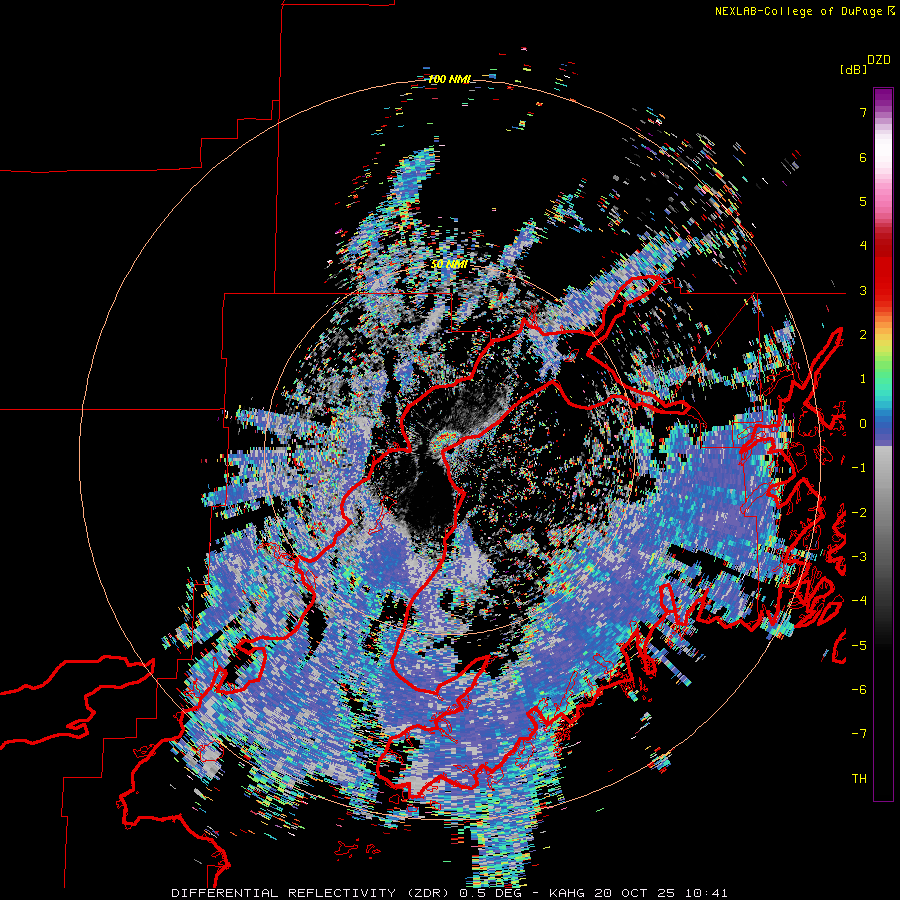Screen dimensions: 900x900
Task: Click the 1 dB tick label on the color scale
Action: (x=863, y=379)
